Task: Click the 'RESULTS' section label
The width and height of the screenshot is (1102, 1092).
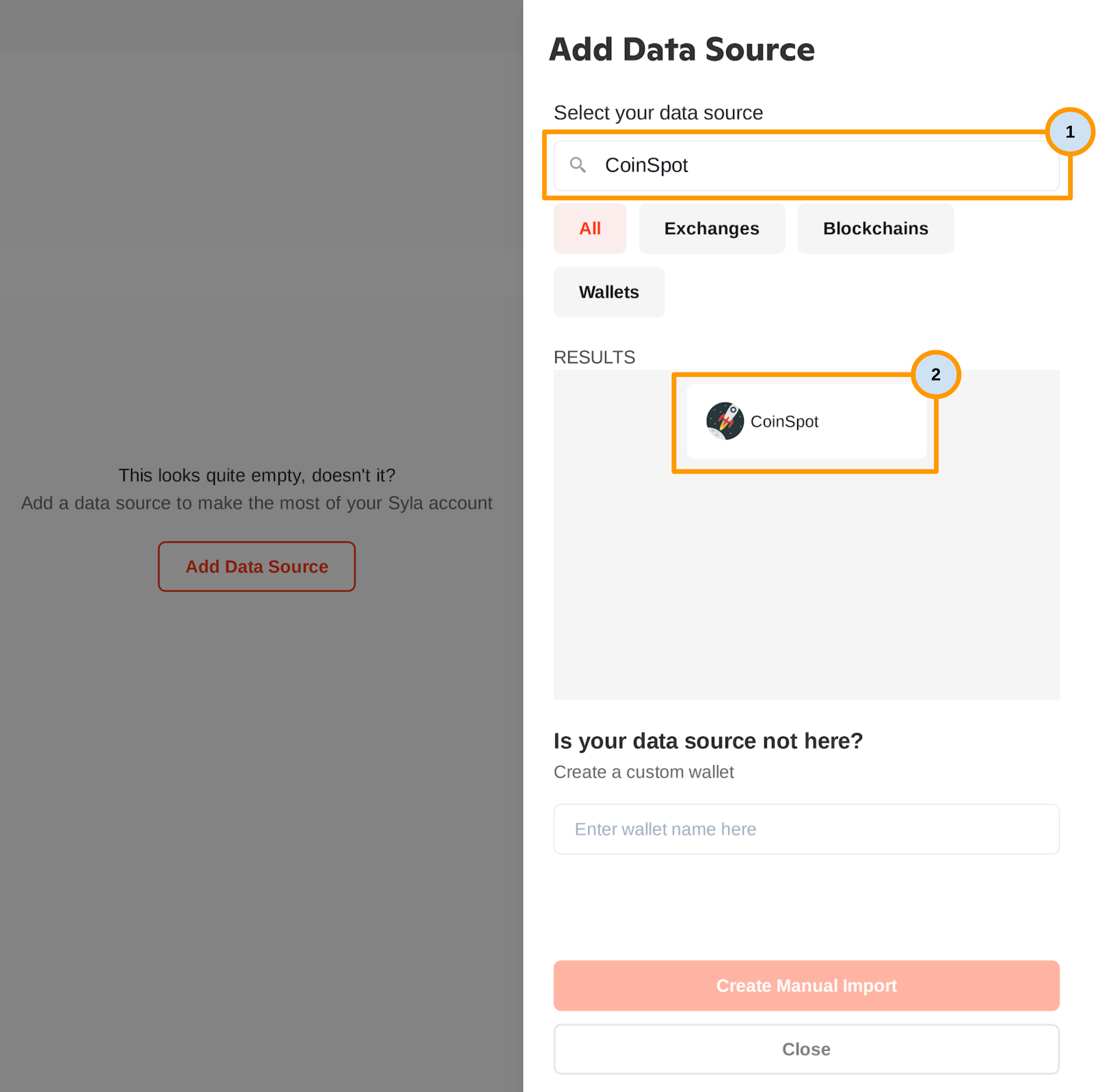Action: (x=594, y=357)
